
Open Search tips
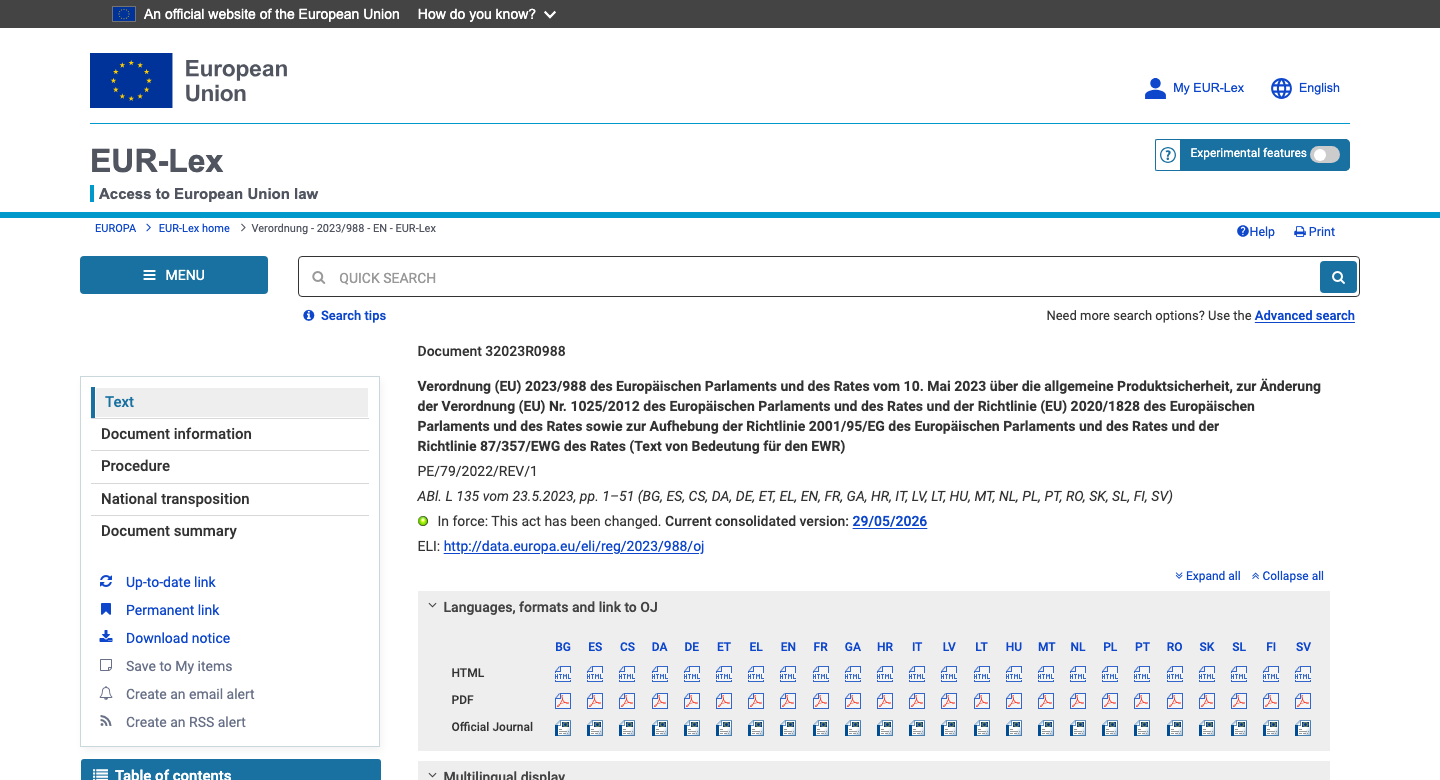(353, 316)
